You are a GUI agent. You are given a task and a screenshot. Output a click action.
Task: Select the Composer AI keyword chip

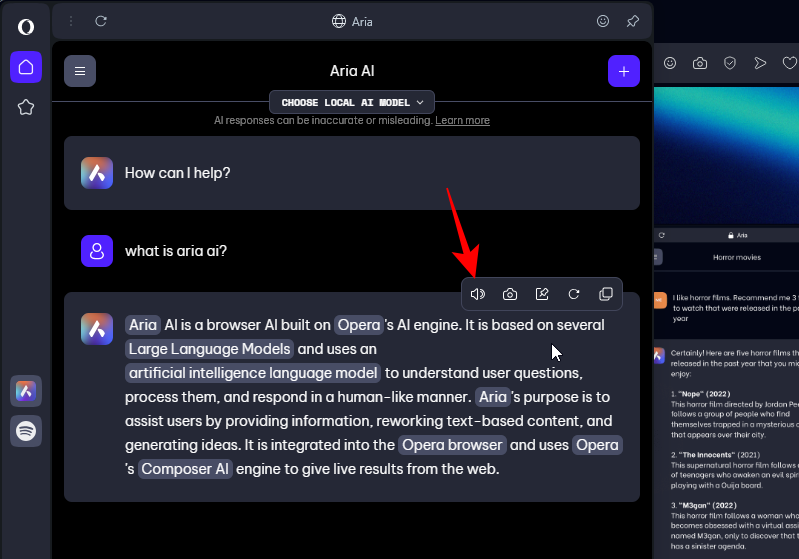click(185, 469)
